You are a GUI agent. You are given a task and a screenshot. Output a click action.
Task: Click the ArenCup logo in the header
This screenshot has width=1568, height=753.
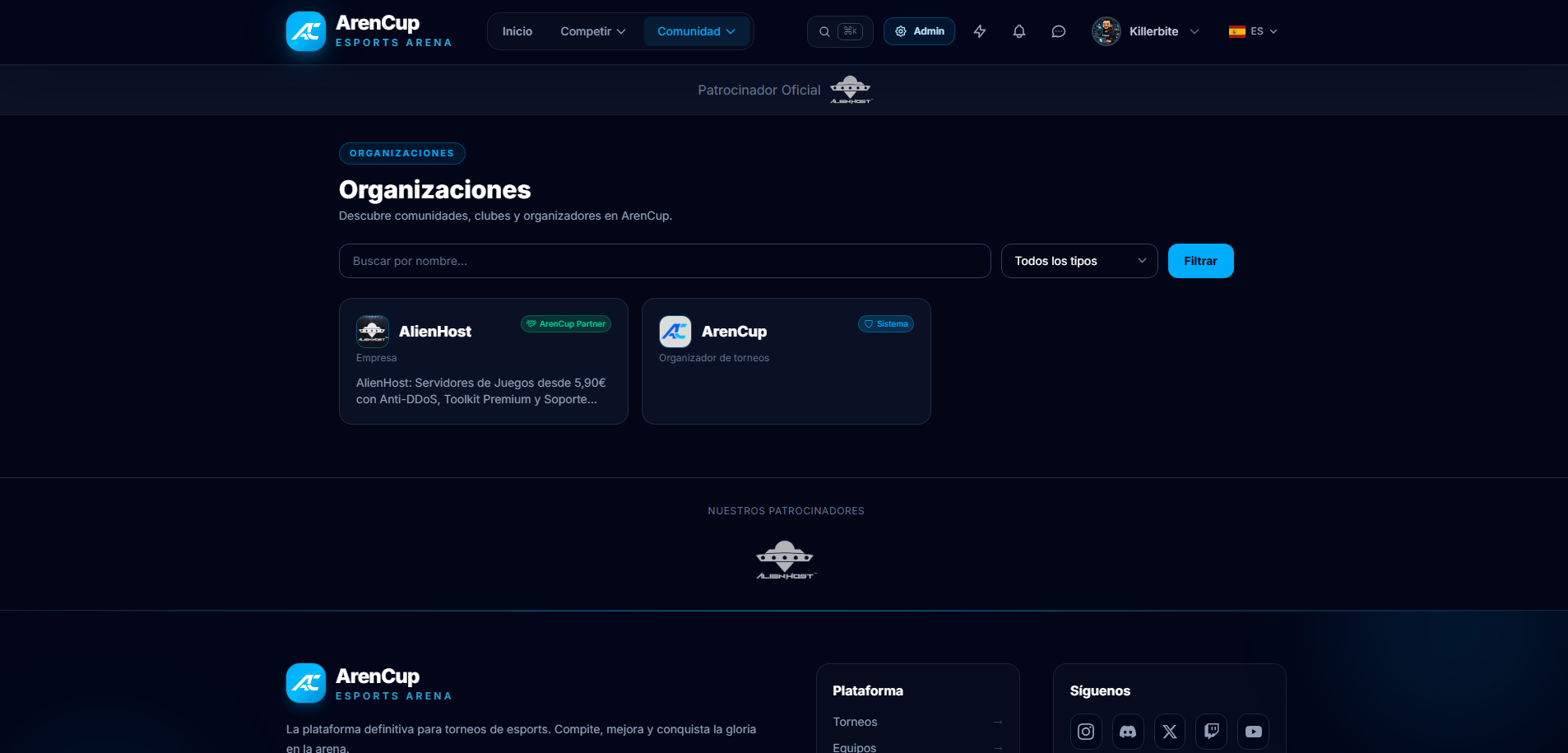pyautogui.click(x=369, y=31)
